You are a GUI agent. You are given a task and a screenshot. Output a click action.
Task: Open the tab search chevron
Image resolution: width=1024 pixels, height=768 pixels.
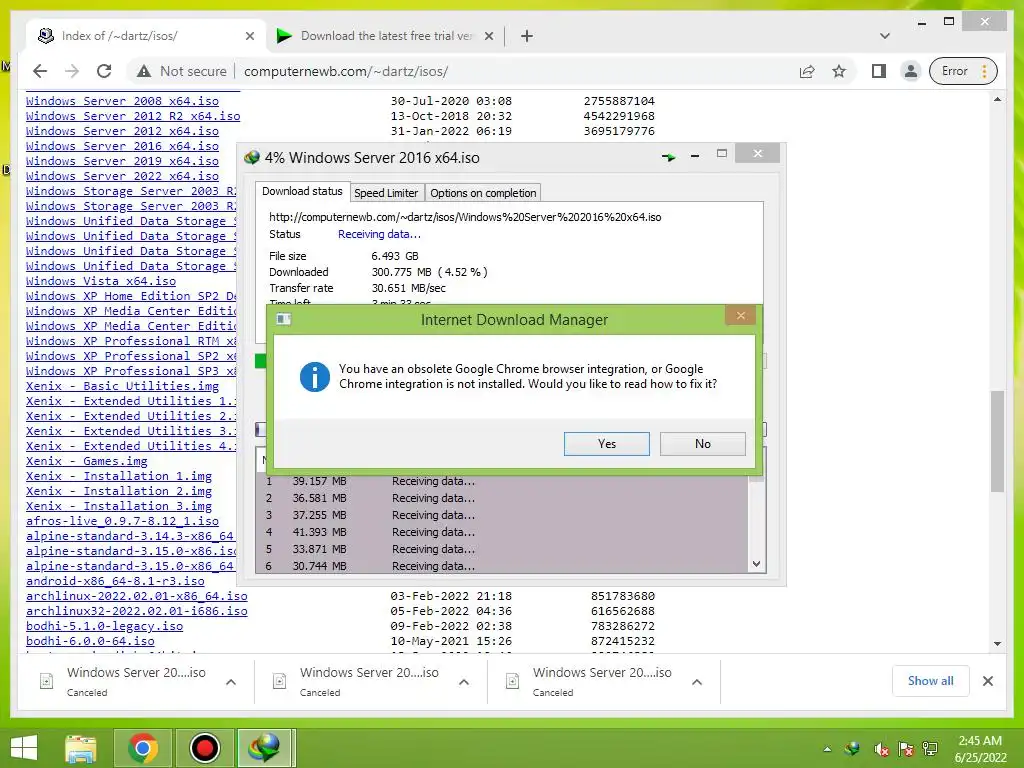[885, 36]
